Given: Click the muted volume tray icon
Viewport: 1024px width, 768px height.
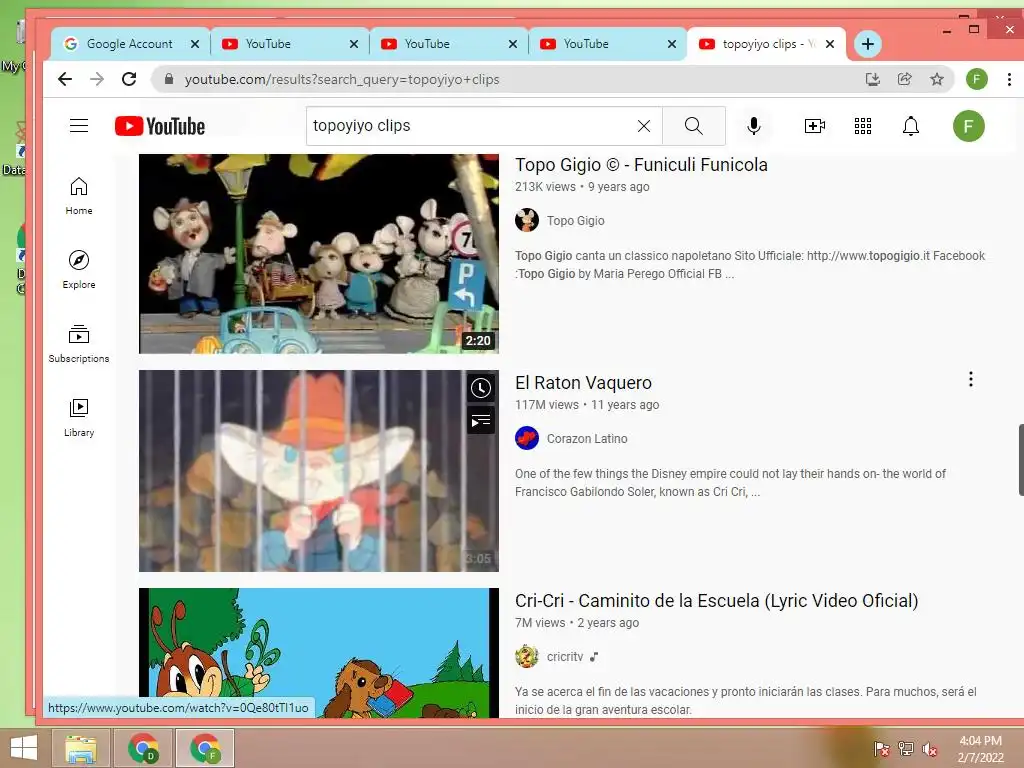Looking at the screenshot, I should [929, 749].
